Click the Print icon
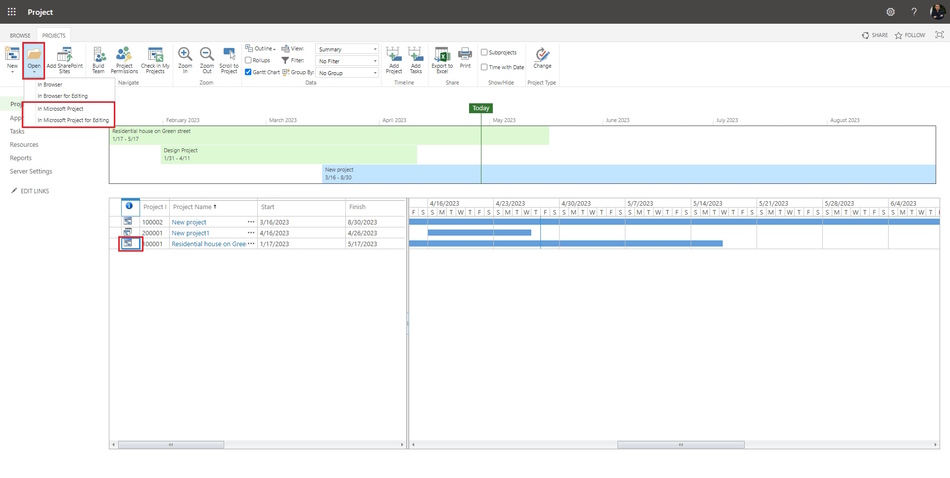 click(x=465, y=53)
